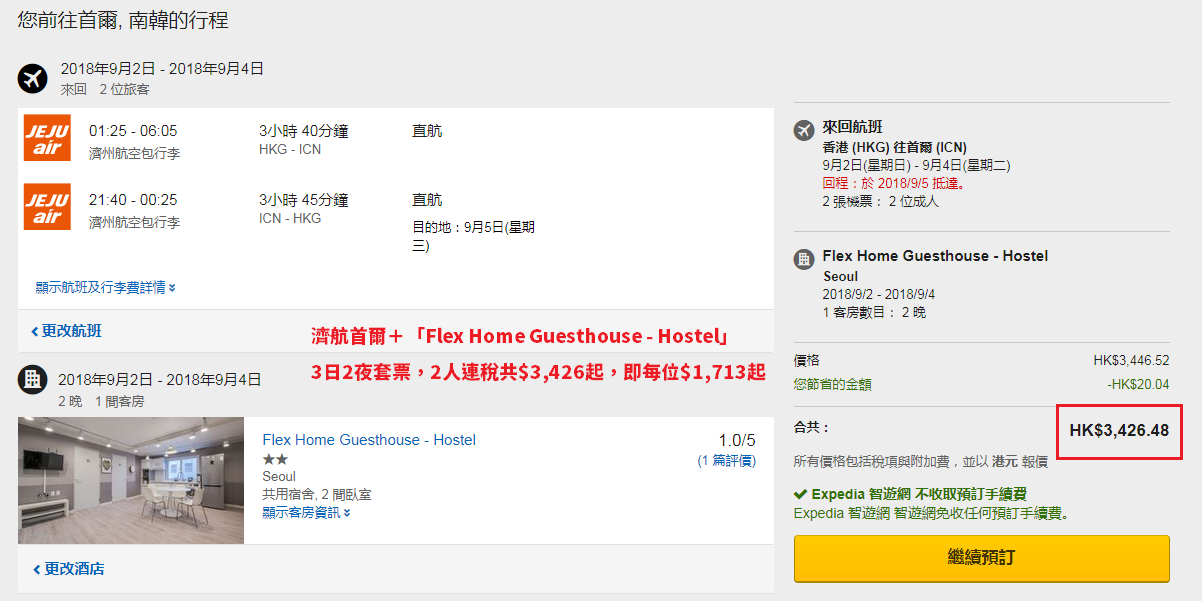1202x601 pixels.
Task: Open the 1 篇評價 reviews link
Action: pos(726,461)
